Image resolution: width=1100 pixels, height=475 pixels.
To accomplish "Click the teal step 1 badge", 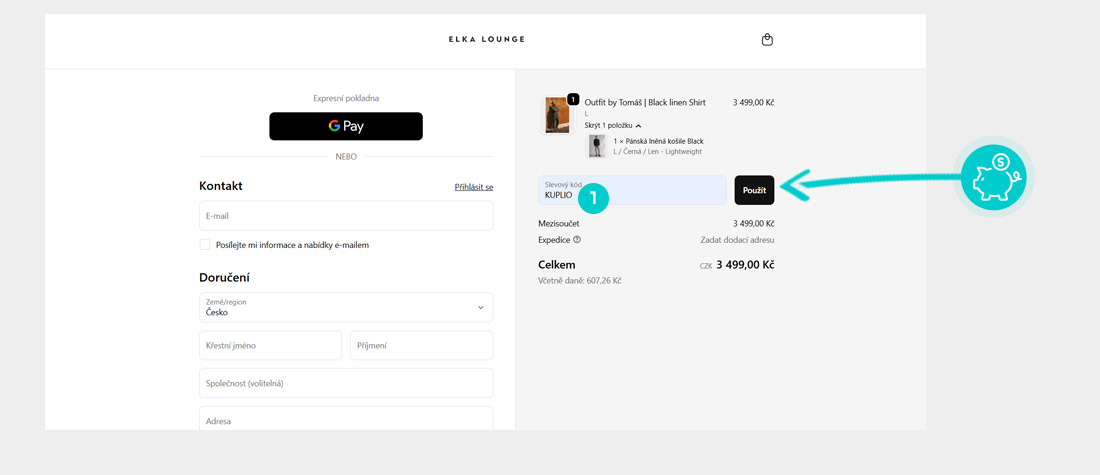I will pos(593,197).
